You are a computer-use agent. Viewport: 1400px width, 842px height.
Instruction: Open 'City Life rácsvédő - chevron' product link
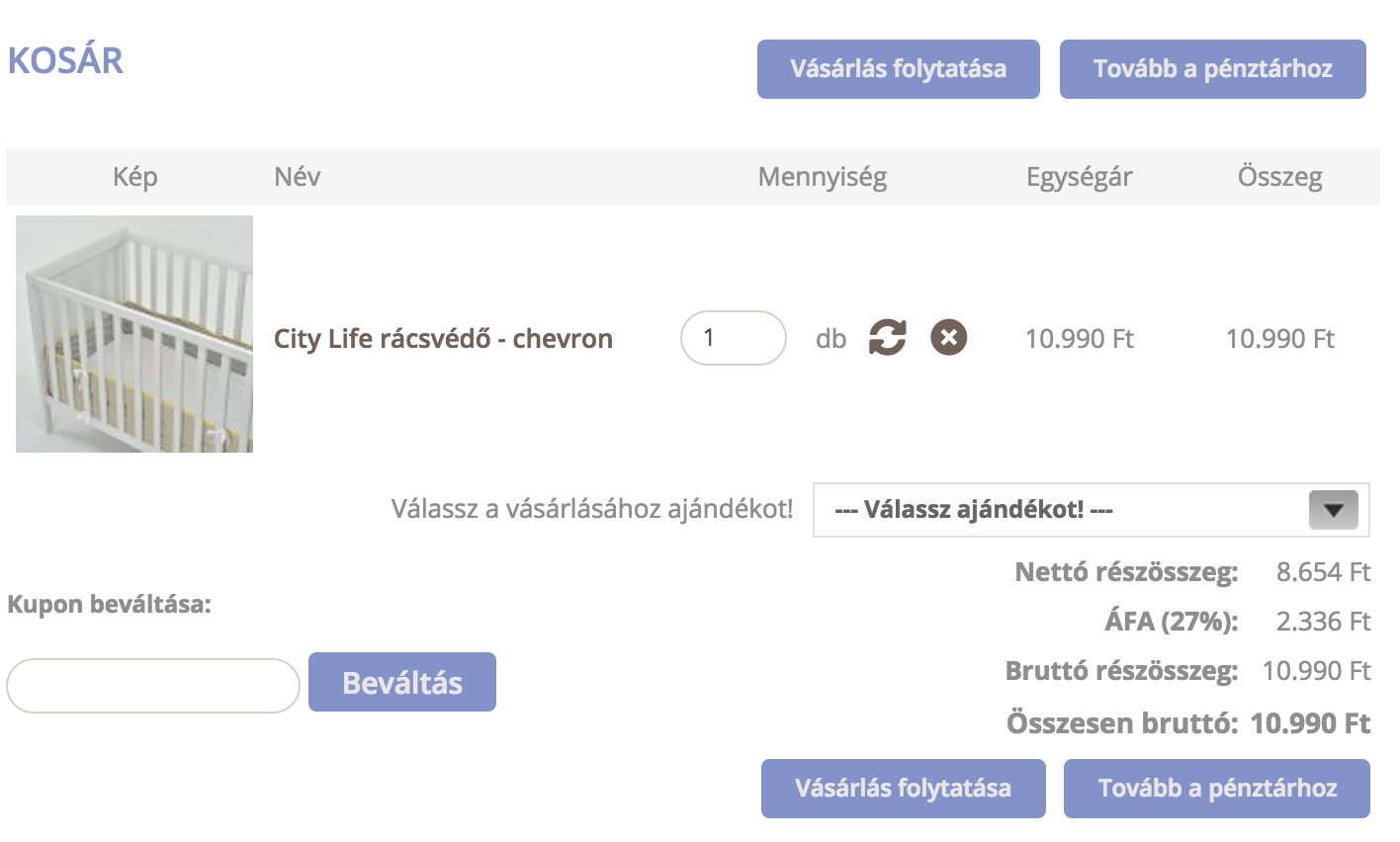443,339
